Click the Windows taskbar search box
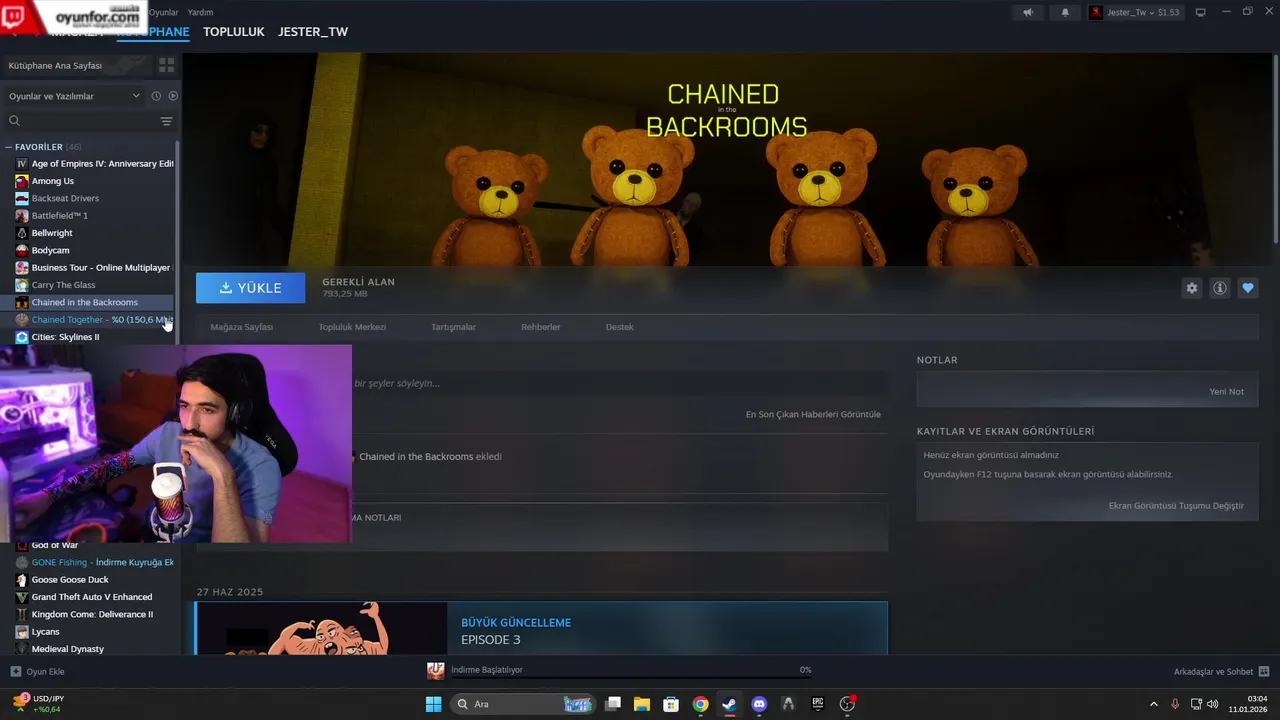 [x=522, y=704]
